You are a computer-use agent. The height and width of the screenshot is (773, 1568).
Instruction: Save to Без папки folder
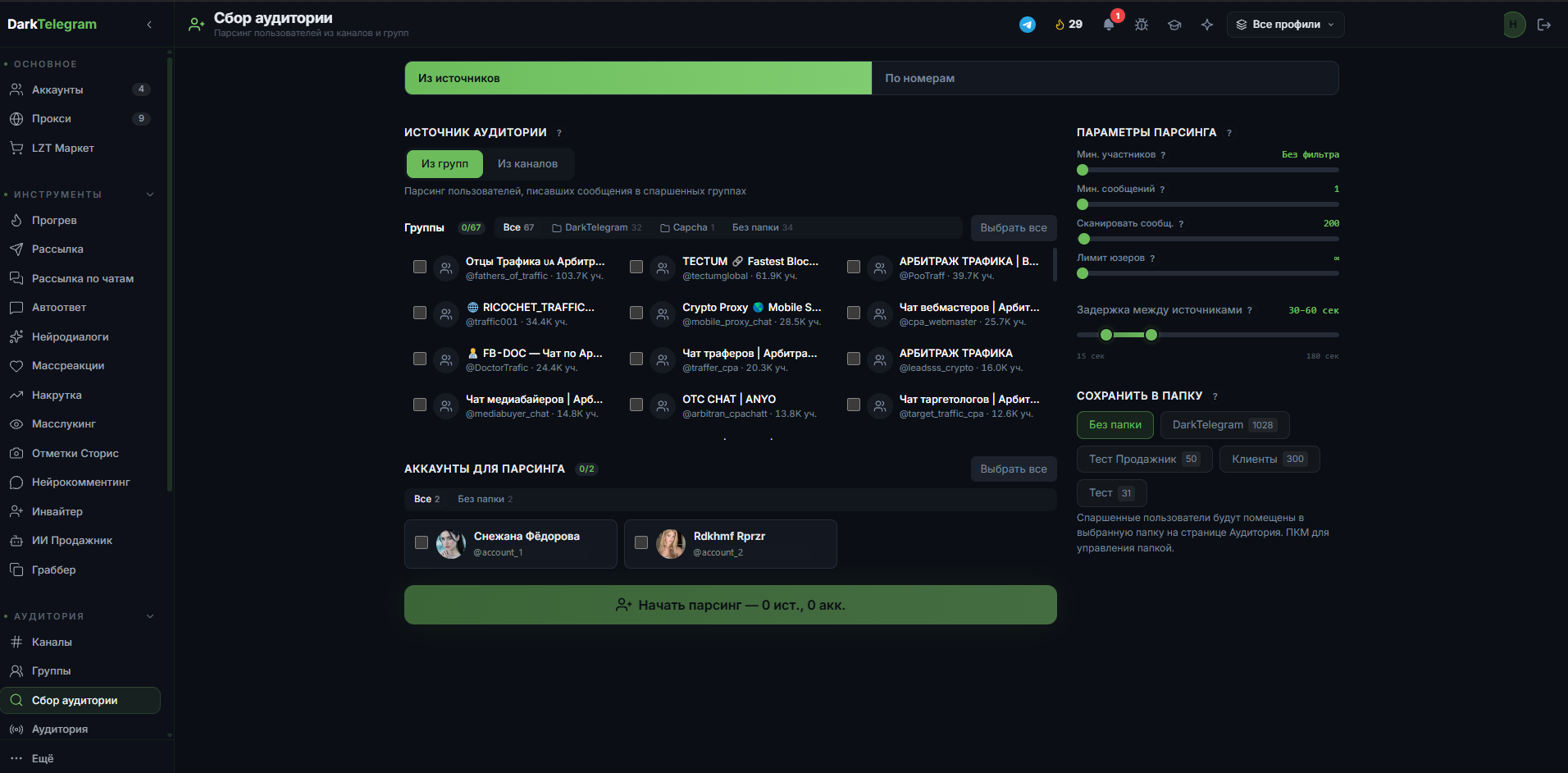point(1114,425)
